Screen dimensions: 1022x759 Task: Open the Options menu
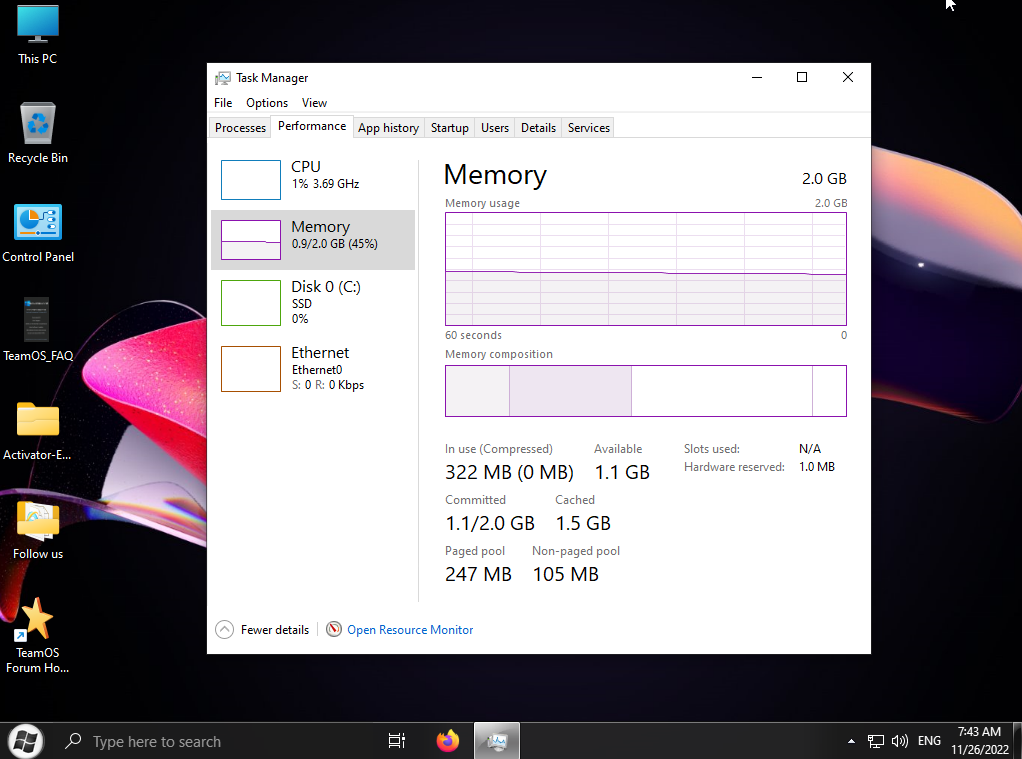click(267, 103)
